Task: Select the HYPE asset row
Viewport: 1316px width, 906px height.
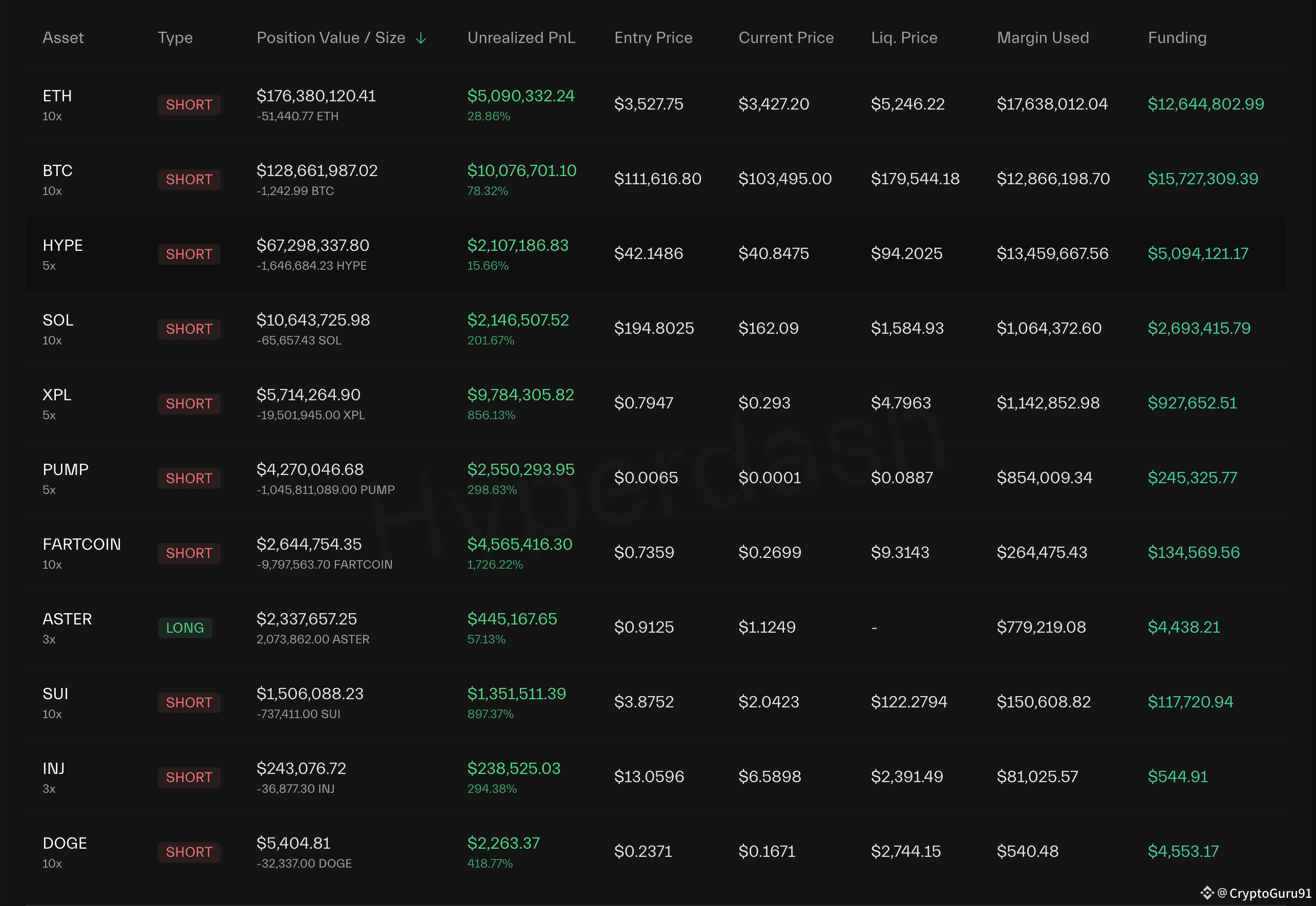Action: 62,245
